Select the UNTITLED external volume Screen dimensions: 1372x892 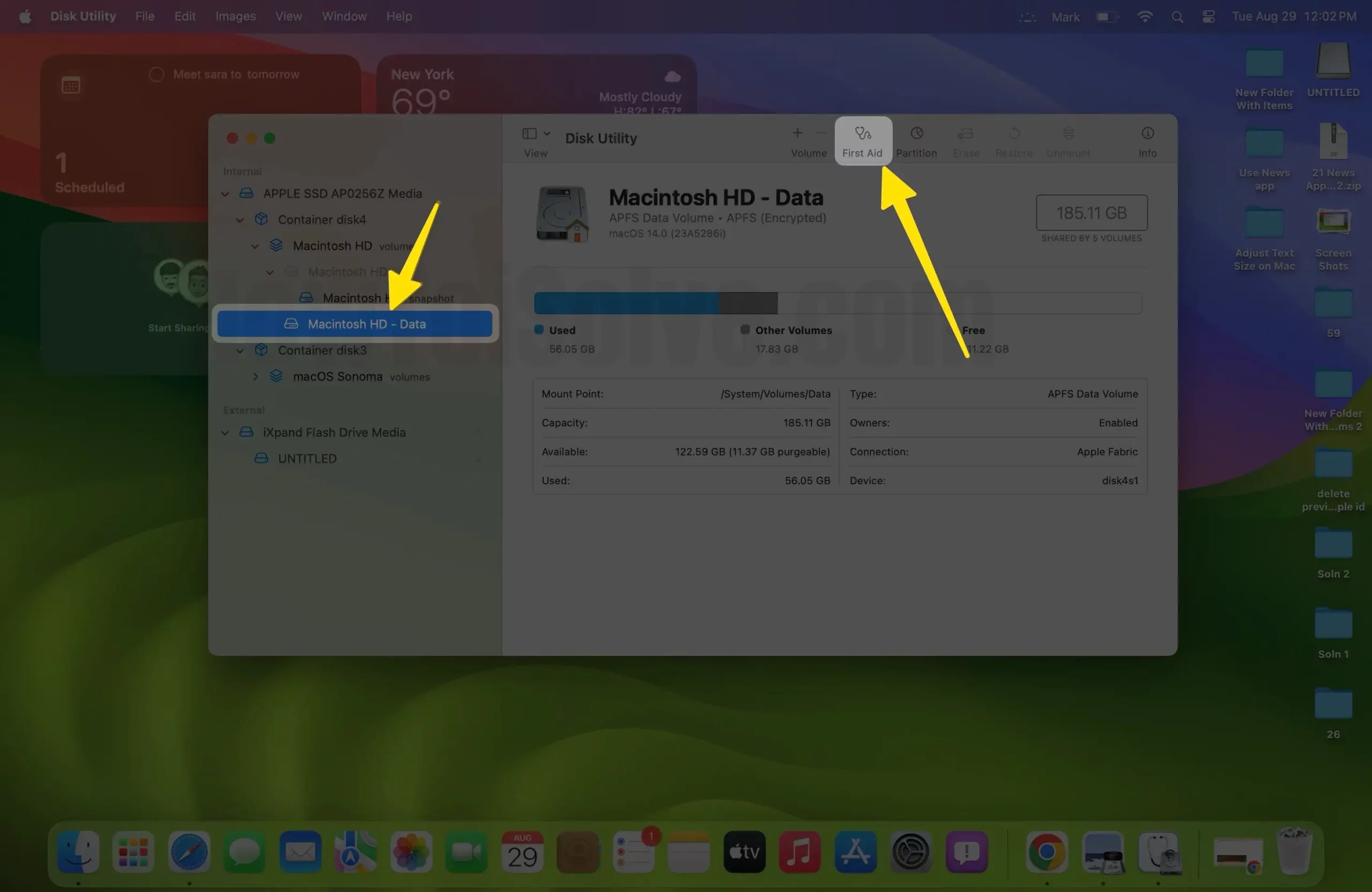[307, 458]
